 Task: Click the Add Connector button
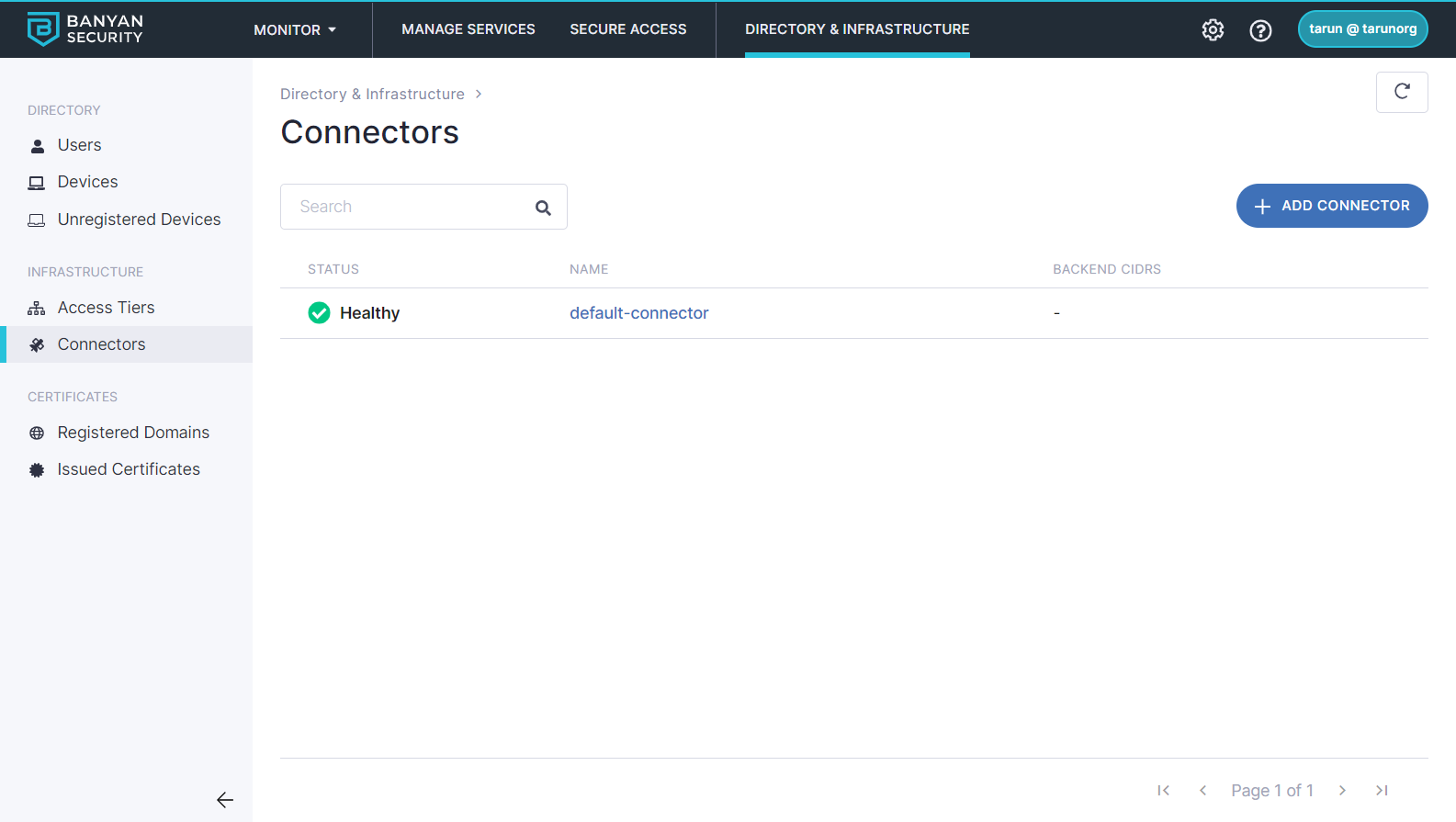coord(1332,206)
